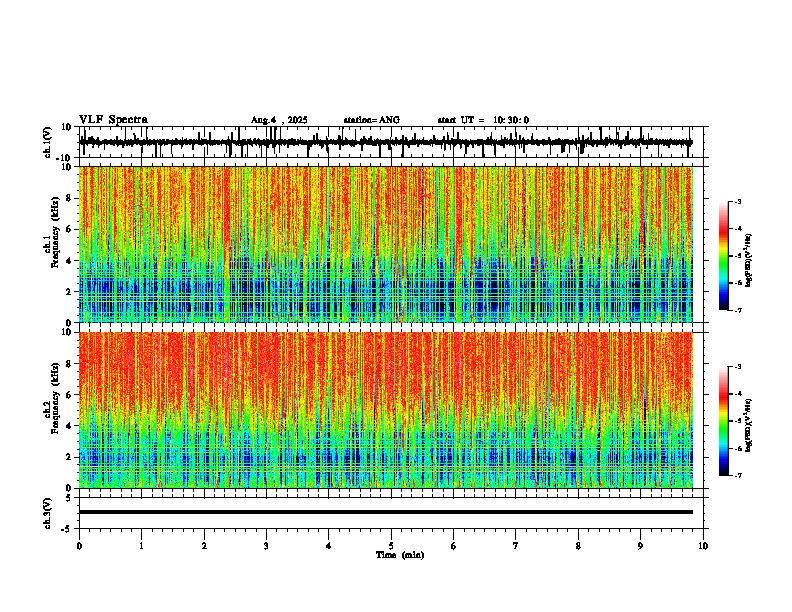Image resolution: width=792 pixels, height=612 pixels.
Task: Click the ch.1 color bar log(PSD) units label
Action: pos(750,260)
